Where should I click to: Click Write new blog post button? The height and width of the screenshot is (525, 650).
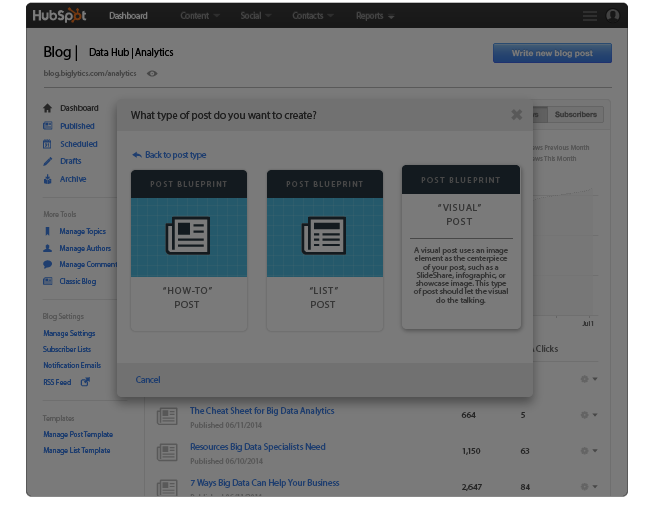coord(552,53)
